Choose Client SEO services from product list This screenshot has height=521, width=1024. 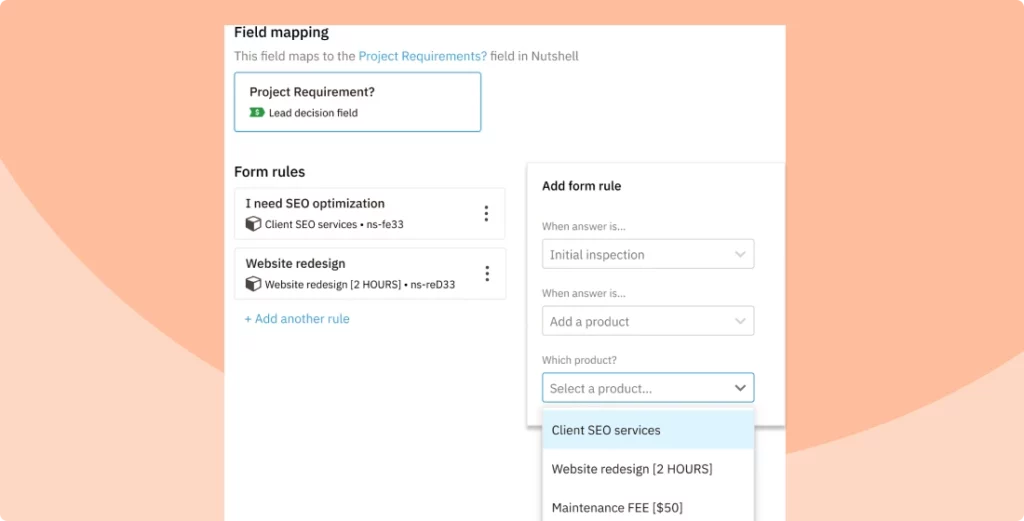pos(606,431)
